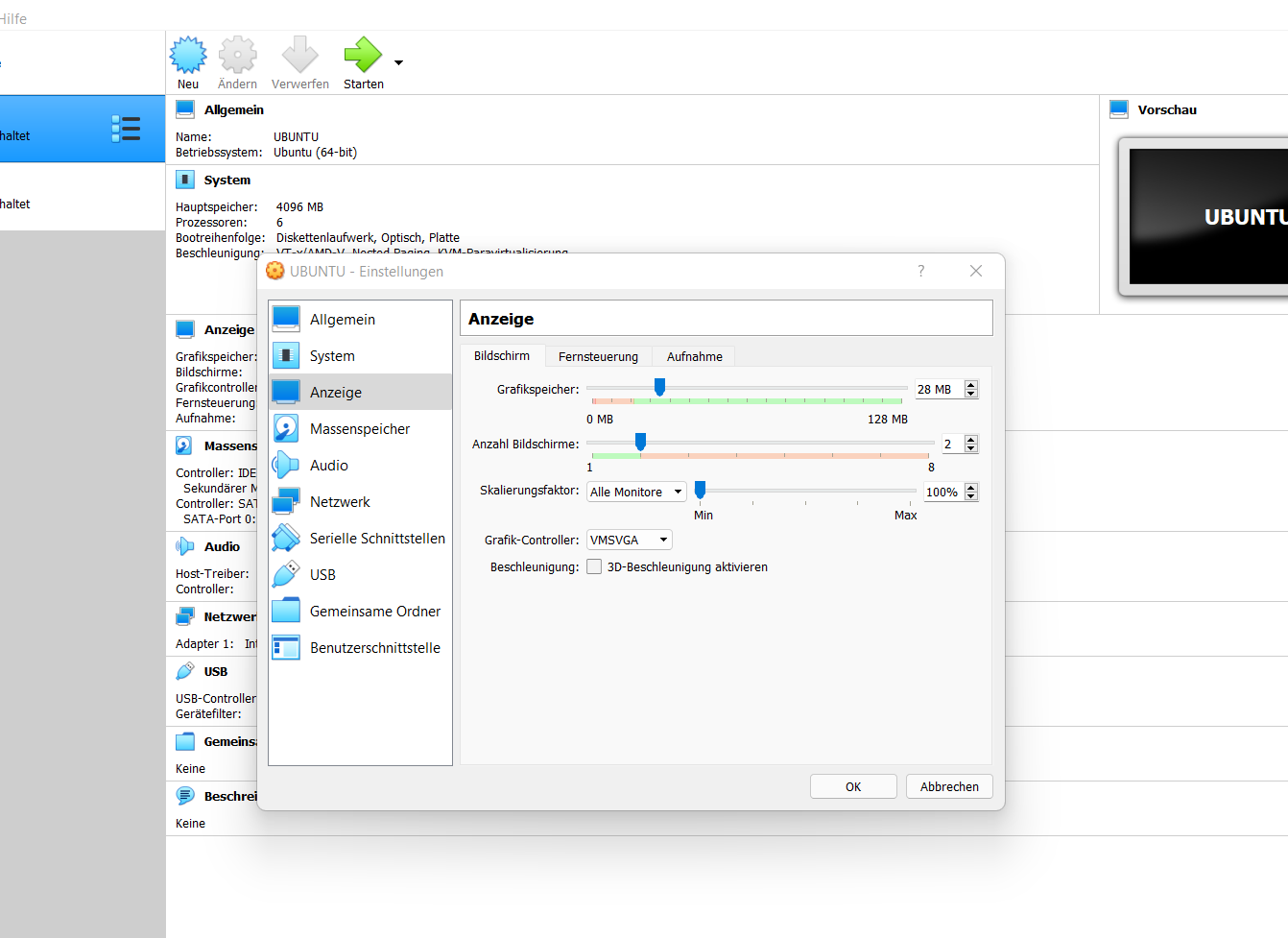Enable 3D-Beschleunigung aktivieren checkbox
Viewport: 1288px width, 938px height.
[594, 566]
